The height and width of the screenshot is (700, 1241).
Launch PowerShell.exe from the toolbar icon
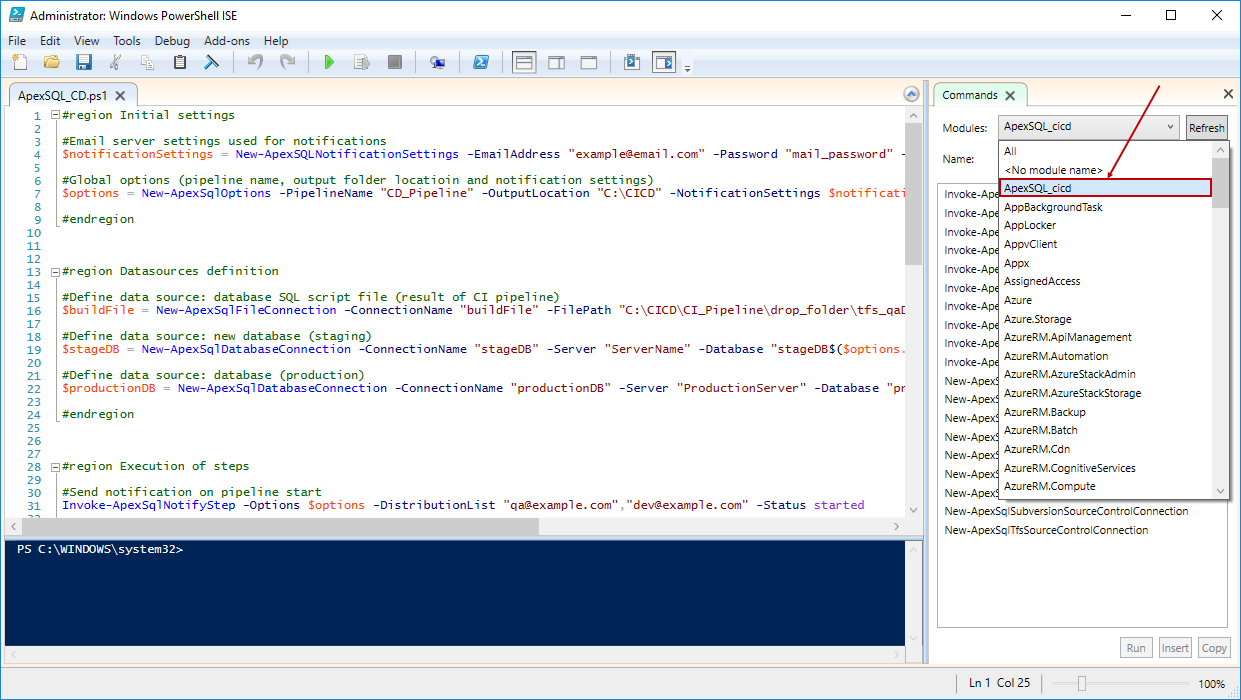pos(480,62)
